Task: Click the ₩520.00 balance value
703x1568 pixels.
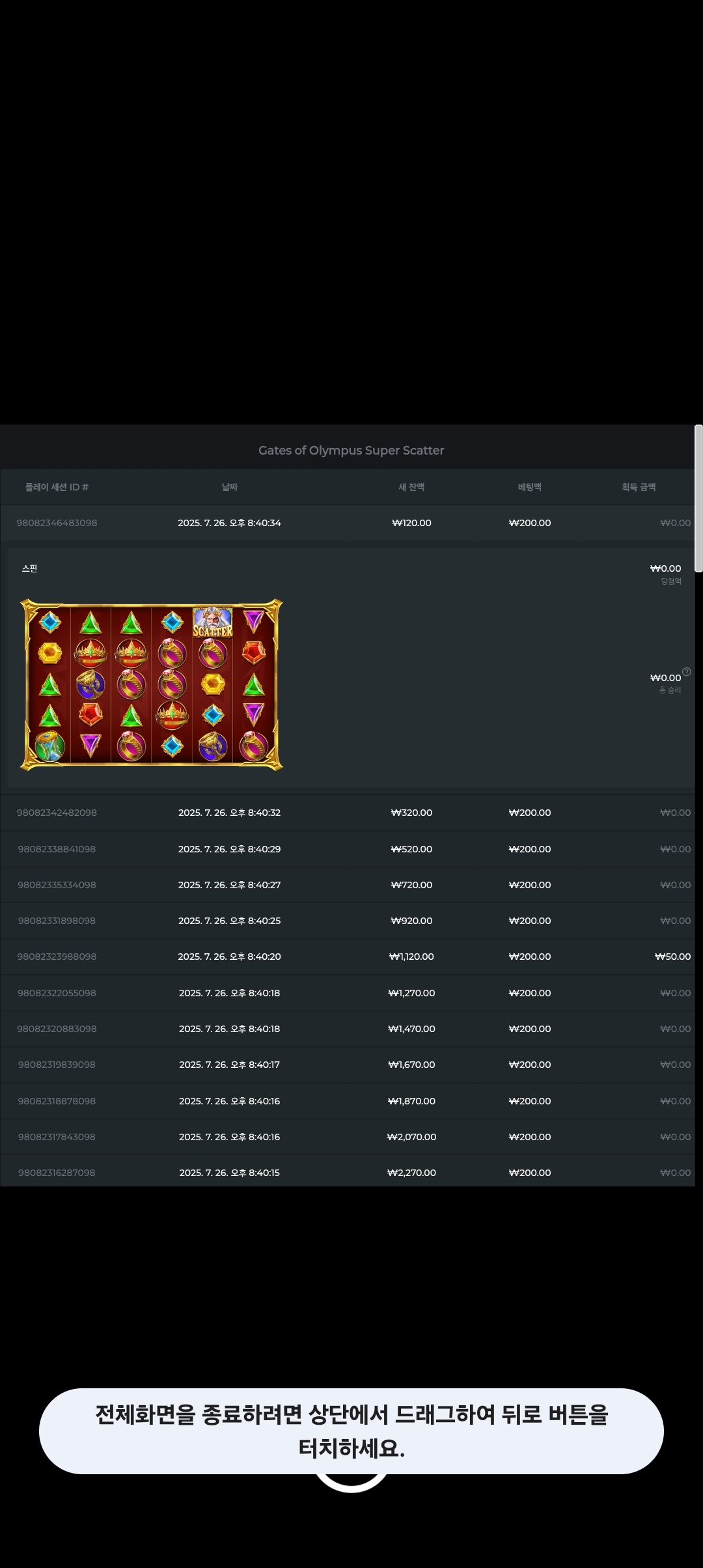Action: coord(411,849)
